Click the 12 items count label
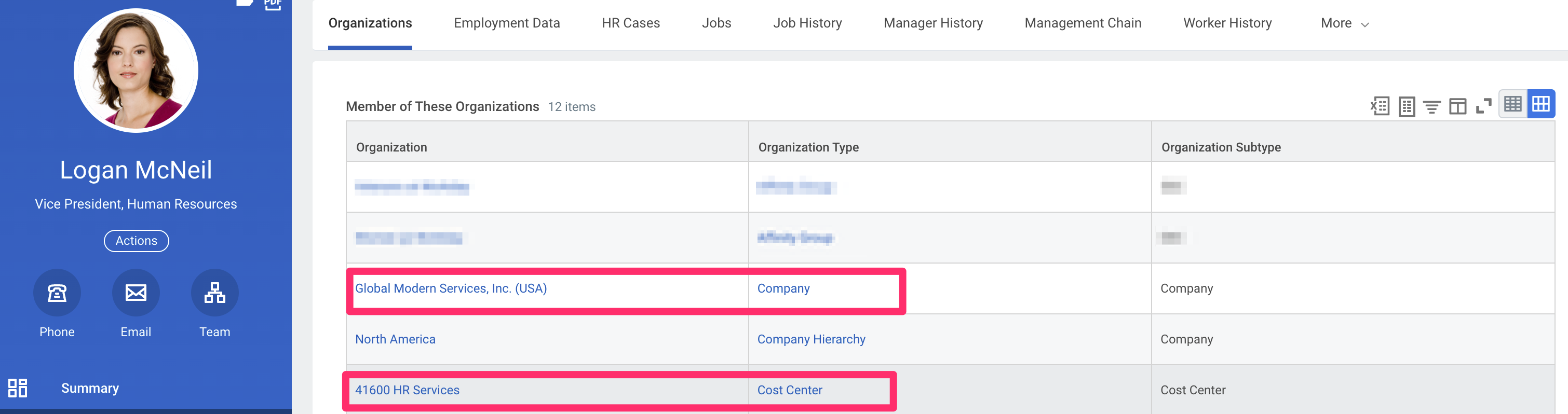Image resolution: width=1568 pixels, height=414 pixels. pyautogui.click(x=572, y=107)
